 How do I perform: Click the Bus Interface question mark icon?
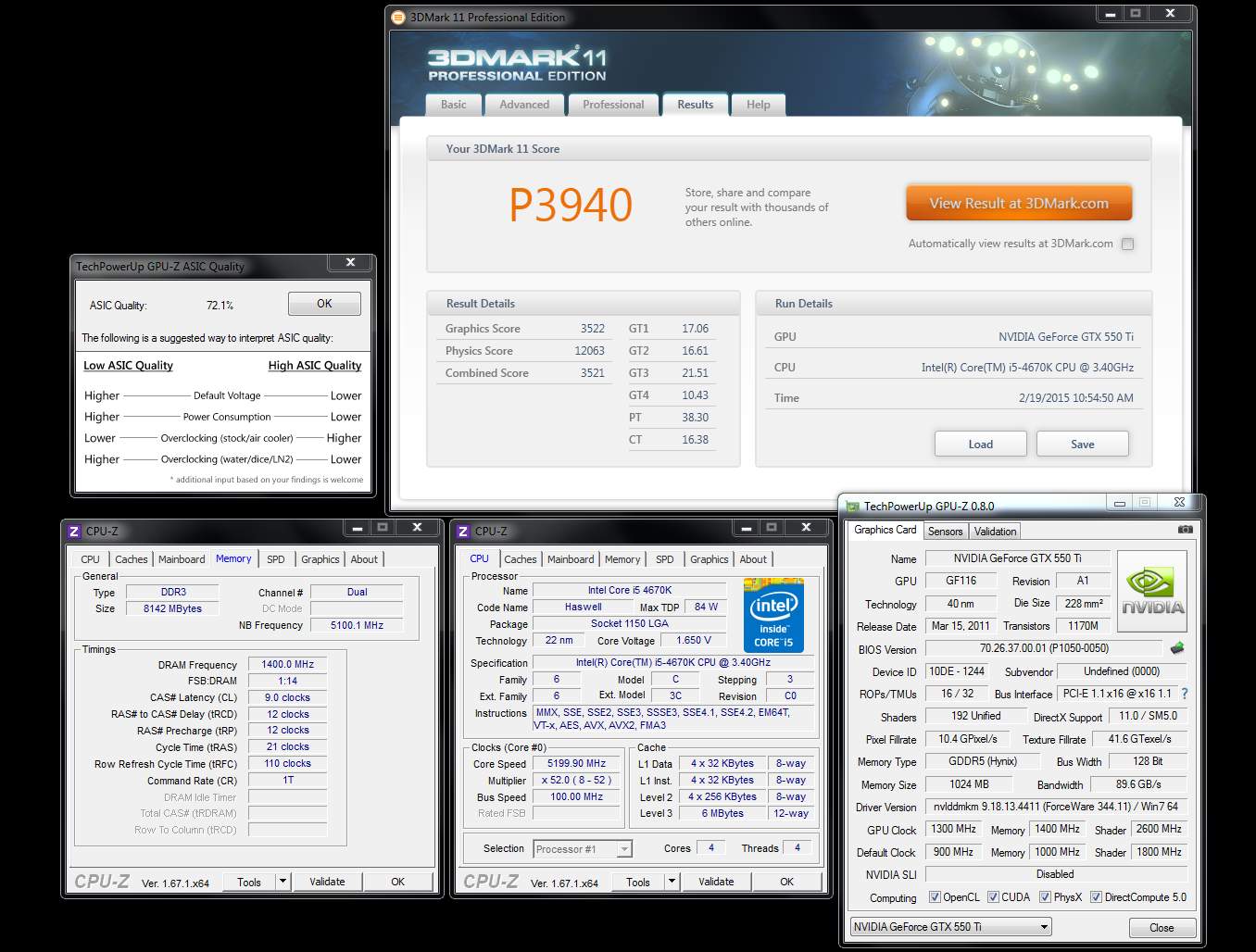[x=1185, y=694]
